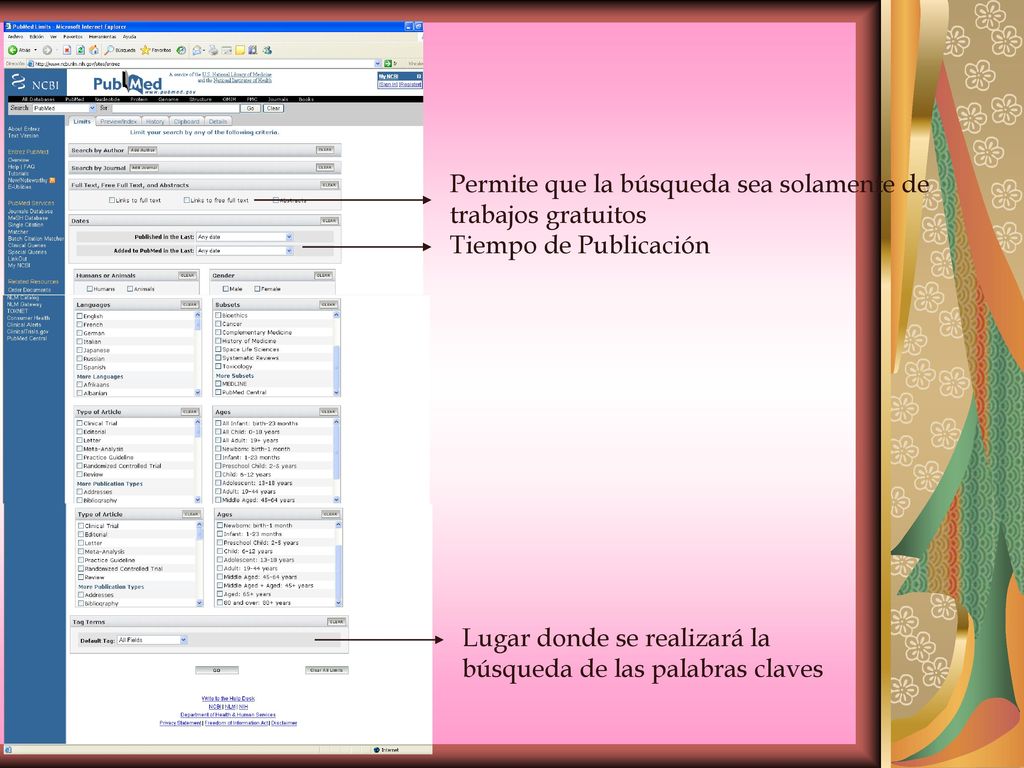Click the Refresh page icon
The height and width of the screenshot is (768, 1024).
click(80, 50)
